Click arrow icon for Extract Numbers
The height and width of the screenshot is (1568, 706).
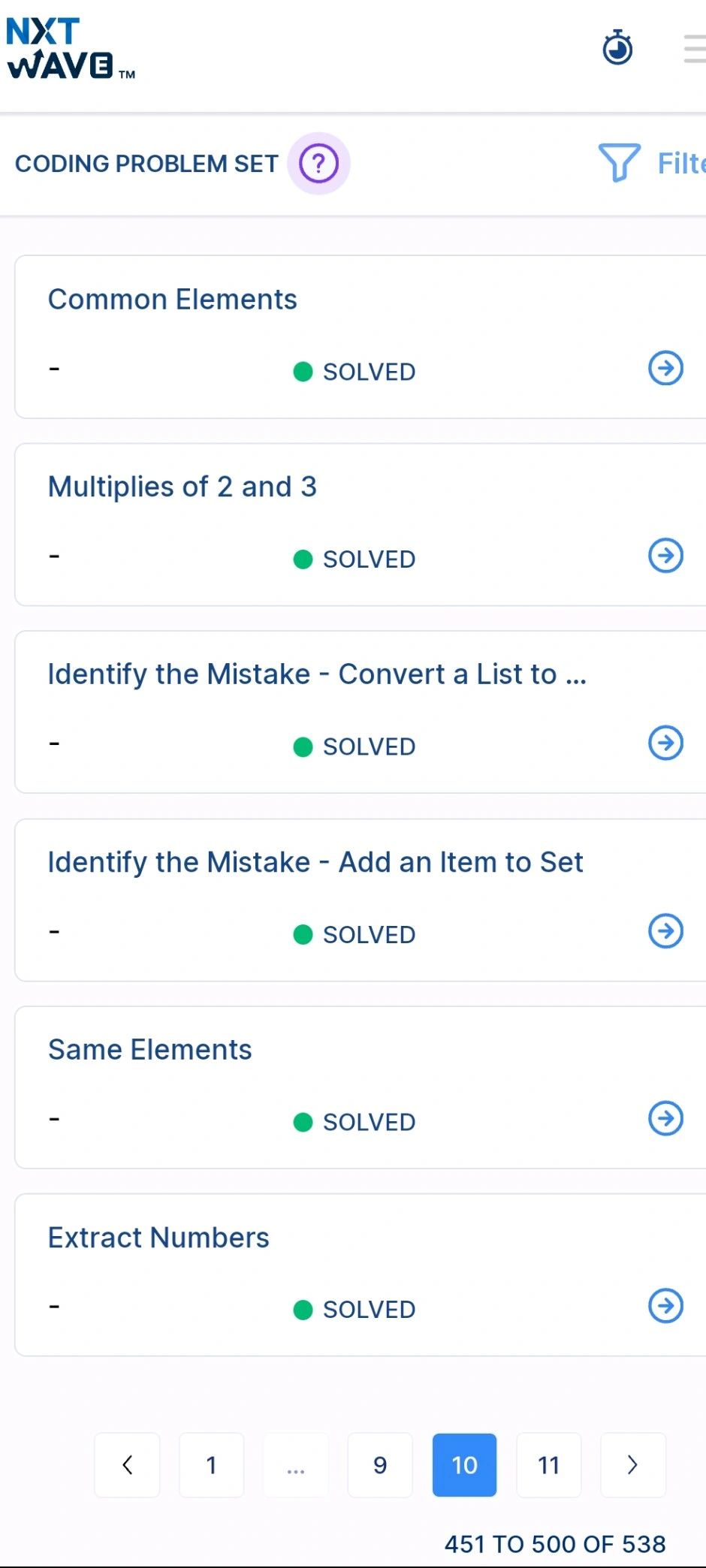[665, 1306]
